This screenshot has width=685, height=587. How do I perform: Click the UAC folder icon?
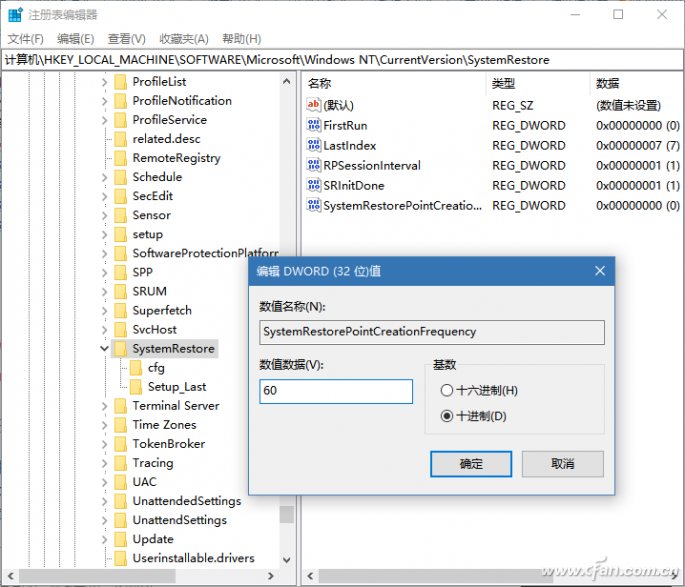pos(120,482)
